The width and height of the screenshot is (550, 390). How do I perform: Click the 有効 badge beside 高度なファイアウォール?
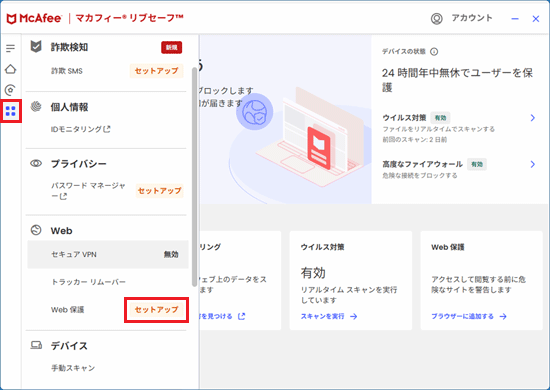point(477,164)
